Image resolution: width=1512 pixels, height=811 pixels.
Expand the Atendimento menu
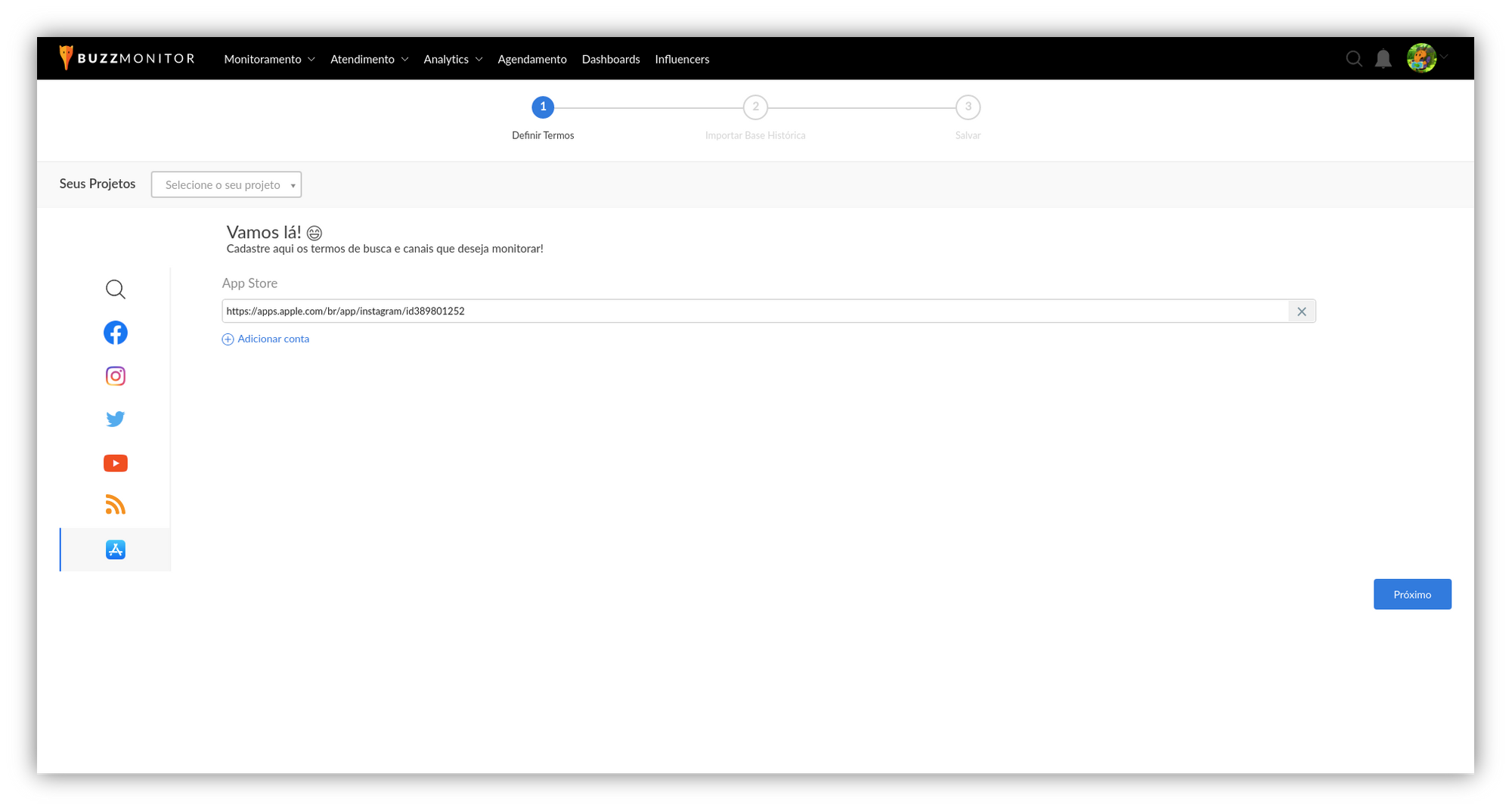pos(369,59)
